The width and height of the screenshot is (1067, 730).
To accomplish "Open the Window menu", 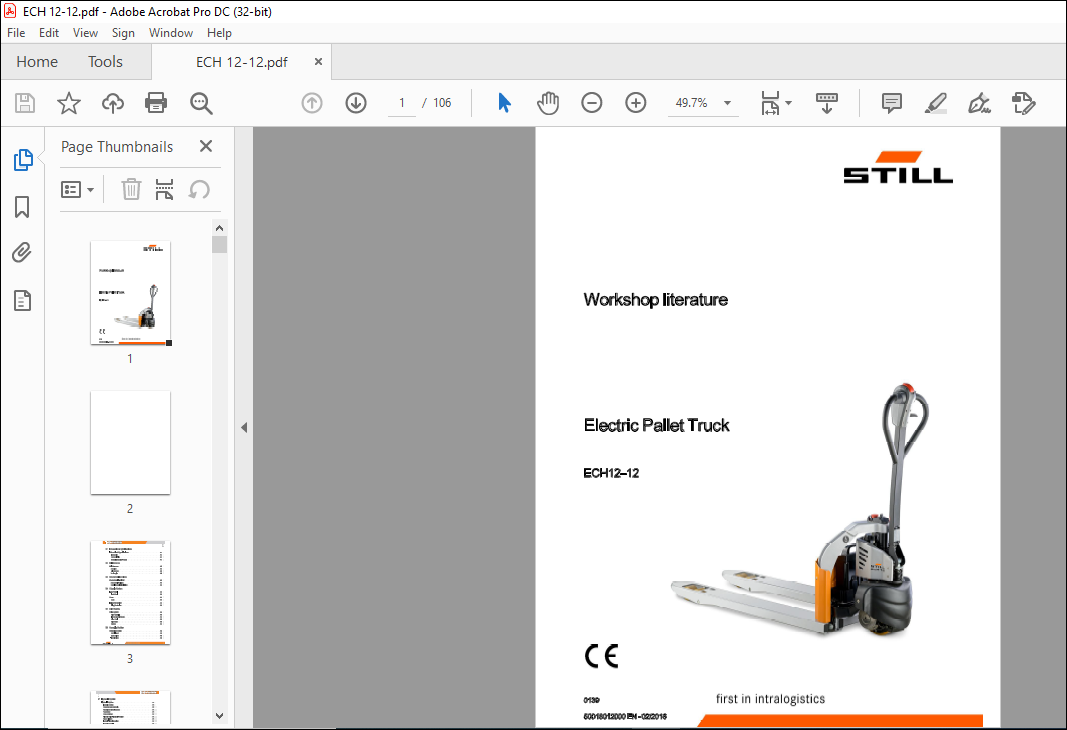I will coord(171,33).
